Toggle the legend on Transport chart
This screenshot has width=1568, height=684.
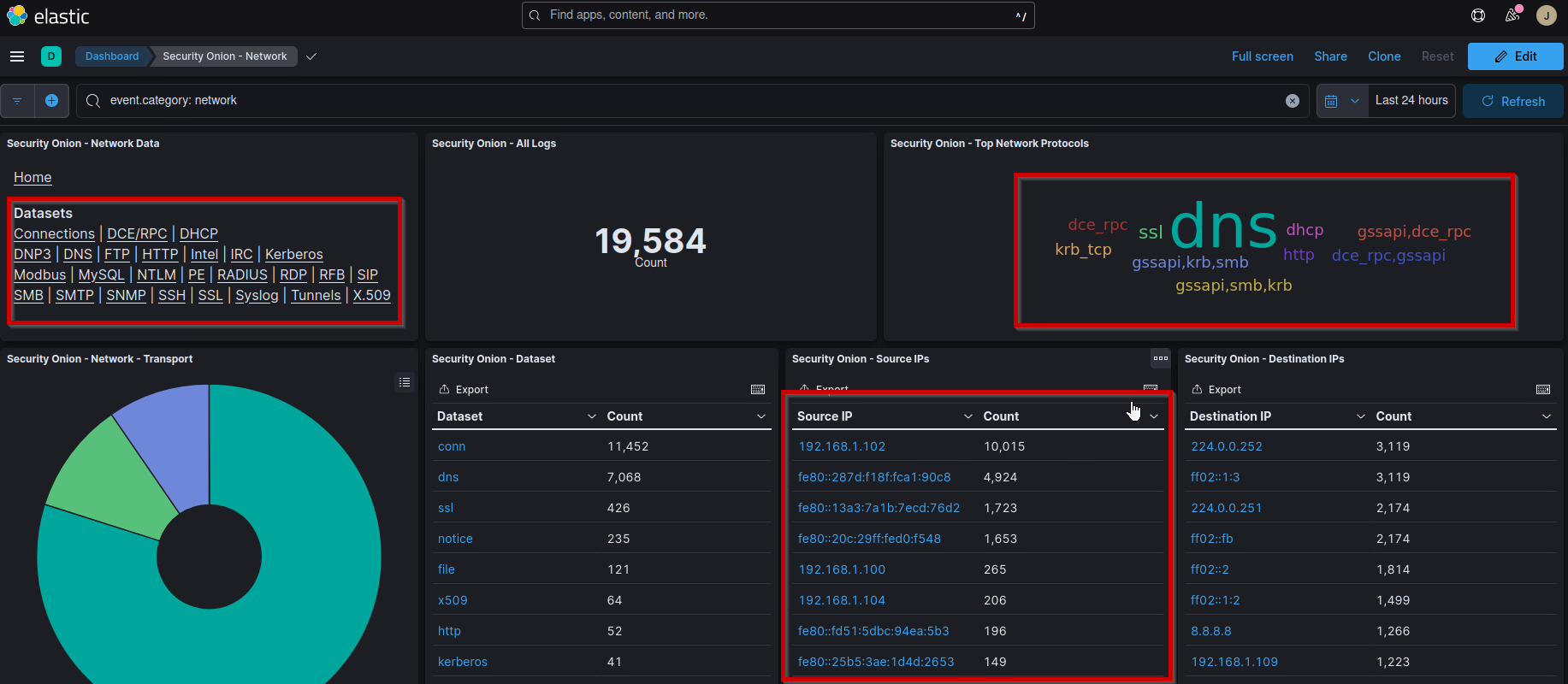coord(405,382)
